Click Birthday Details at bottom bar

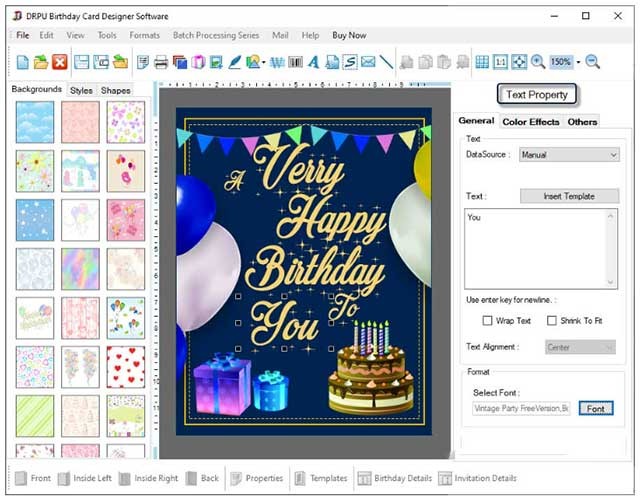pyautogui.click(x=395, y=478)
